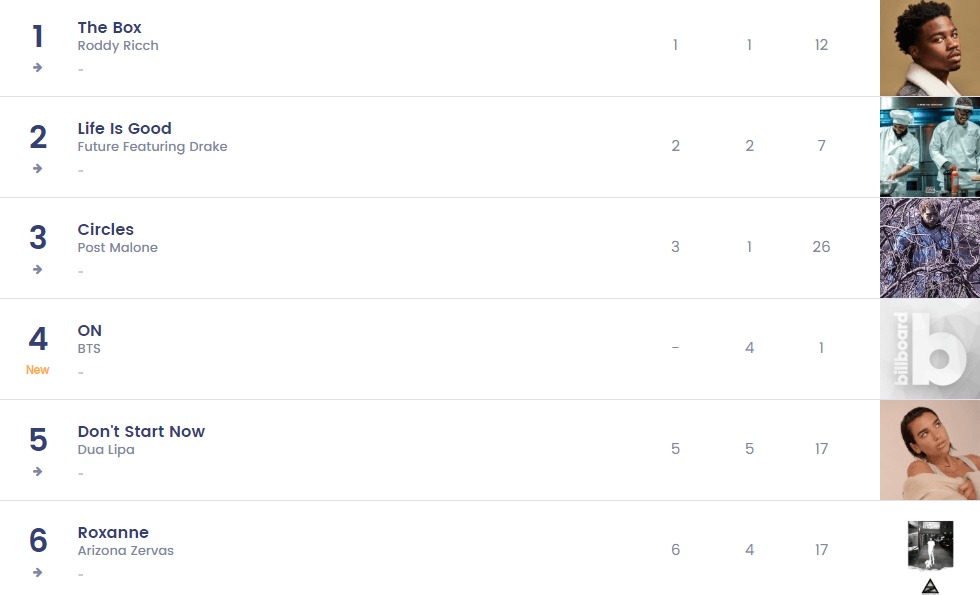Click the Dua Lipa cover thumbnail
980x595 pixels.
click(930, 450)
